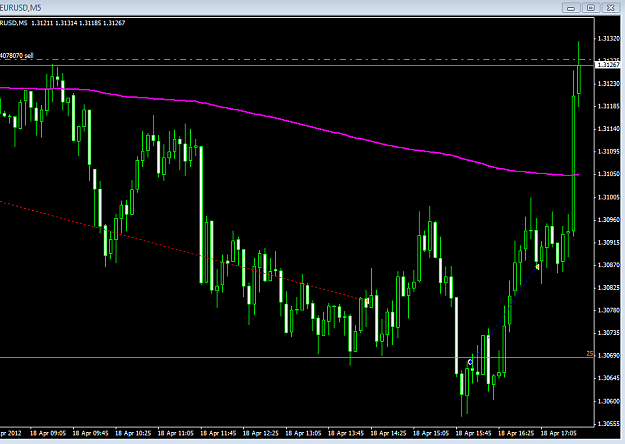Select the green dash-dot sell order line
The width and height of the screenshot is (625, 444).
click(297, 60)
